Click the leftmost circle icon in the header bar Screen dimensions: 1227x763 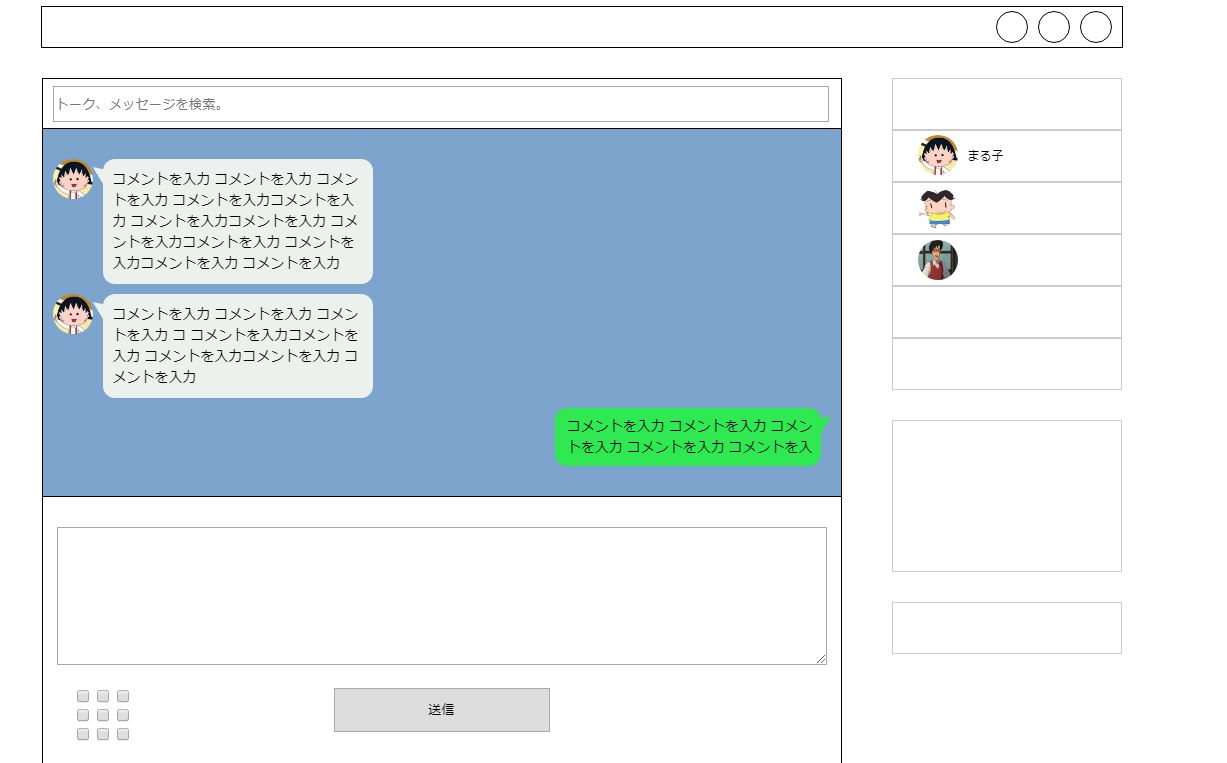(x=1012, y=27)
